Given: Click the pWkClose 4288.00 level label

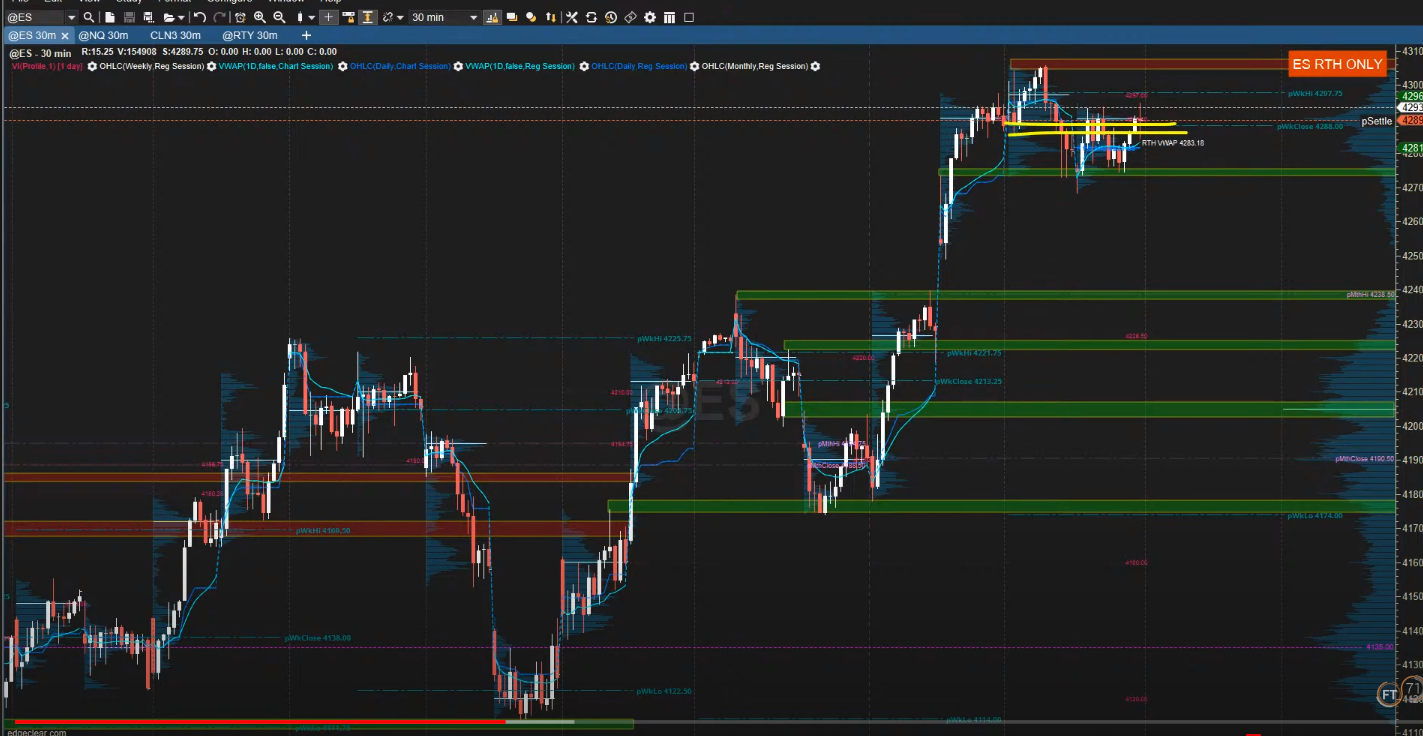Looking at the screenshot, I should pyautogui.click(x=1310, y=127).
